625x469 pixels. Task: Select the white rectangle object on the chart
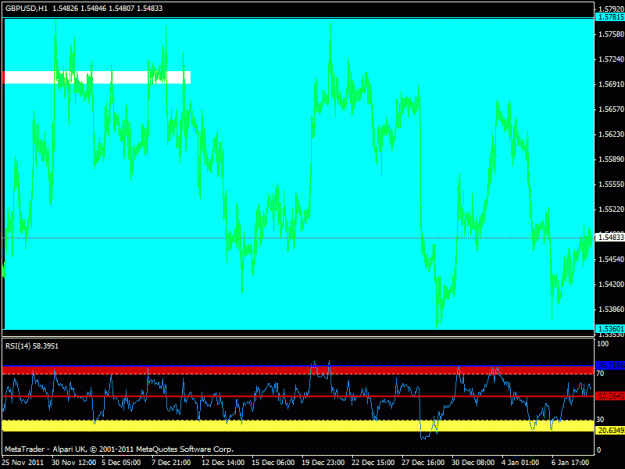coord(97,77)
